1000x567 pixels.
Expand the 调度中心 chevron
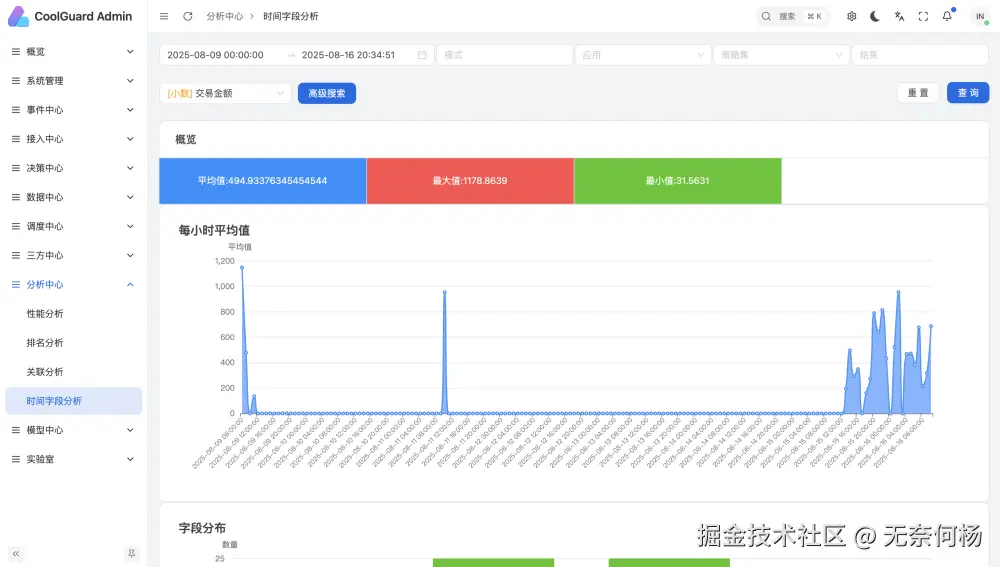(130, 226)
